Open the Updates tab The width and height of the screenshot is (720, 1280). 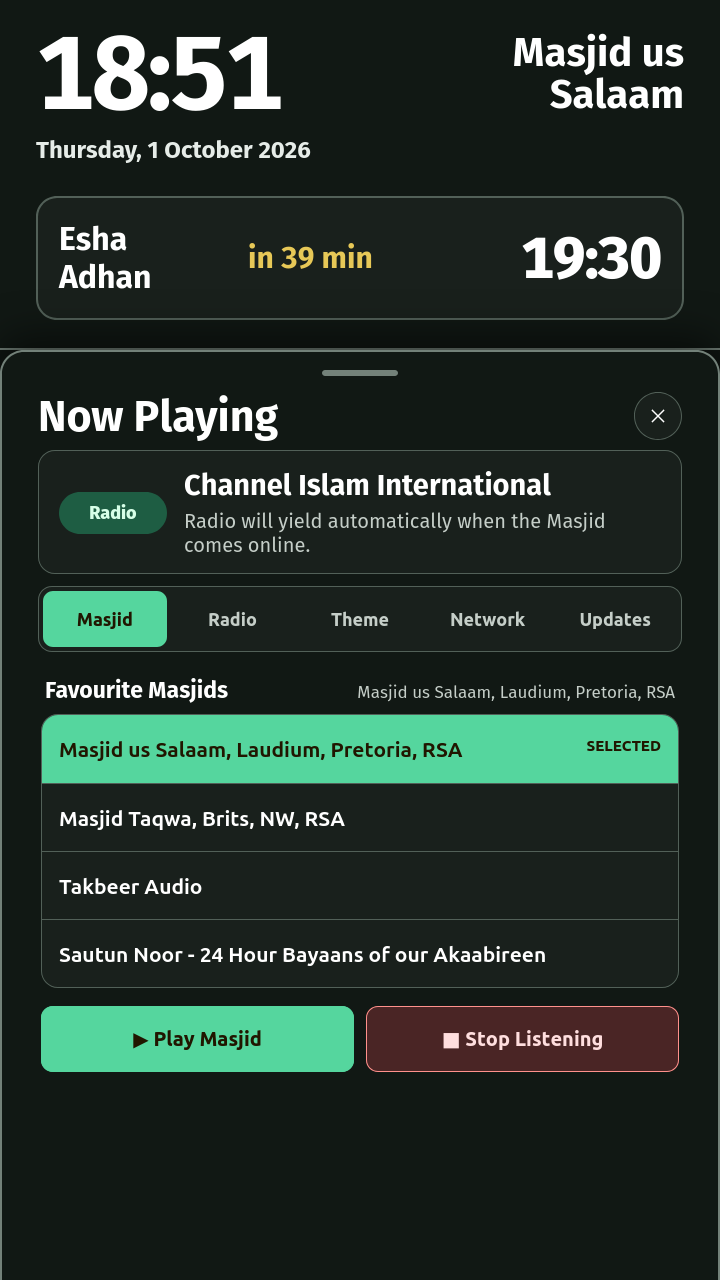click(x=615, y=619)
